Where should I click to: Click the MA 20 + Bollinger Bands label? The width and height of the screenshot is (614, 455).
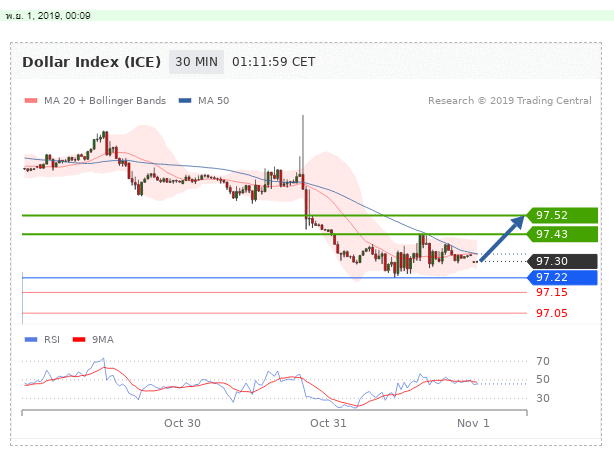point(105,101)
